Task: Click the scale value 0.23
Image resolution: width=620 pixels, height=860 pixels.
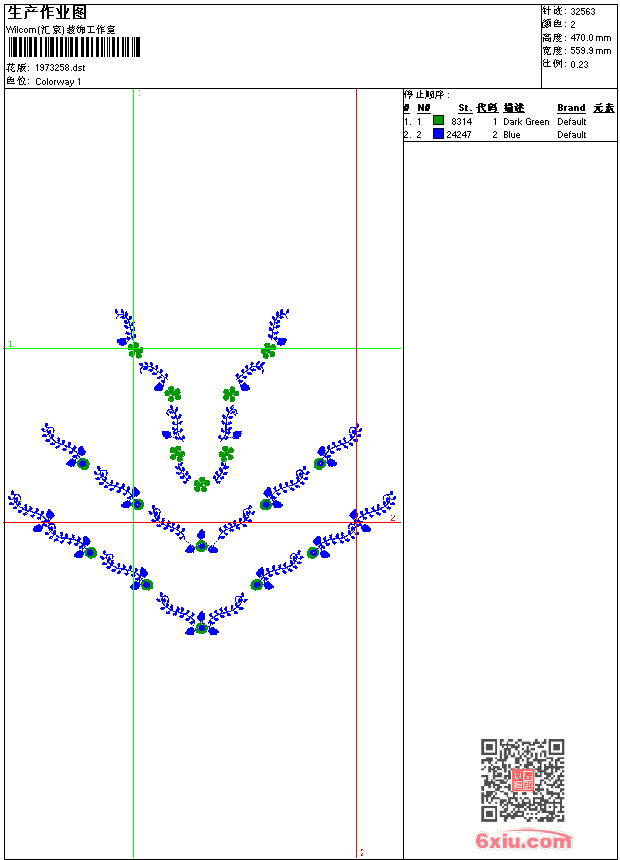Action: pyautogui.click(x=579, y=64)
